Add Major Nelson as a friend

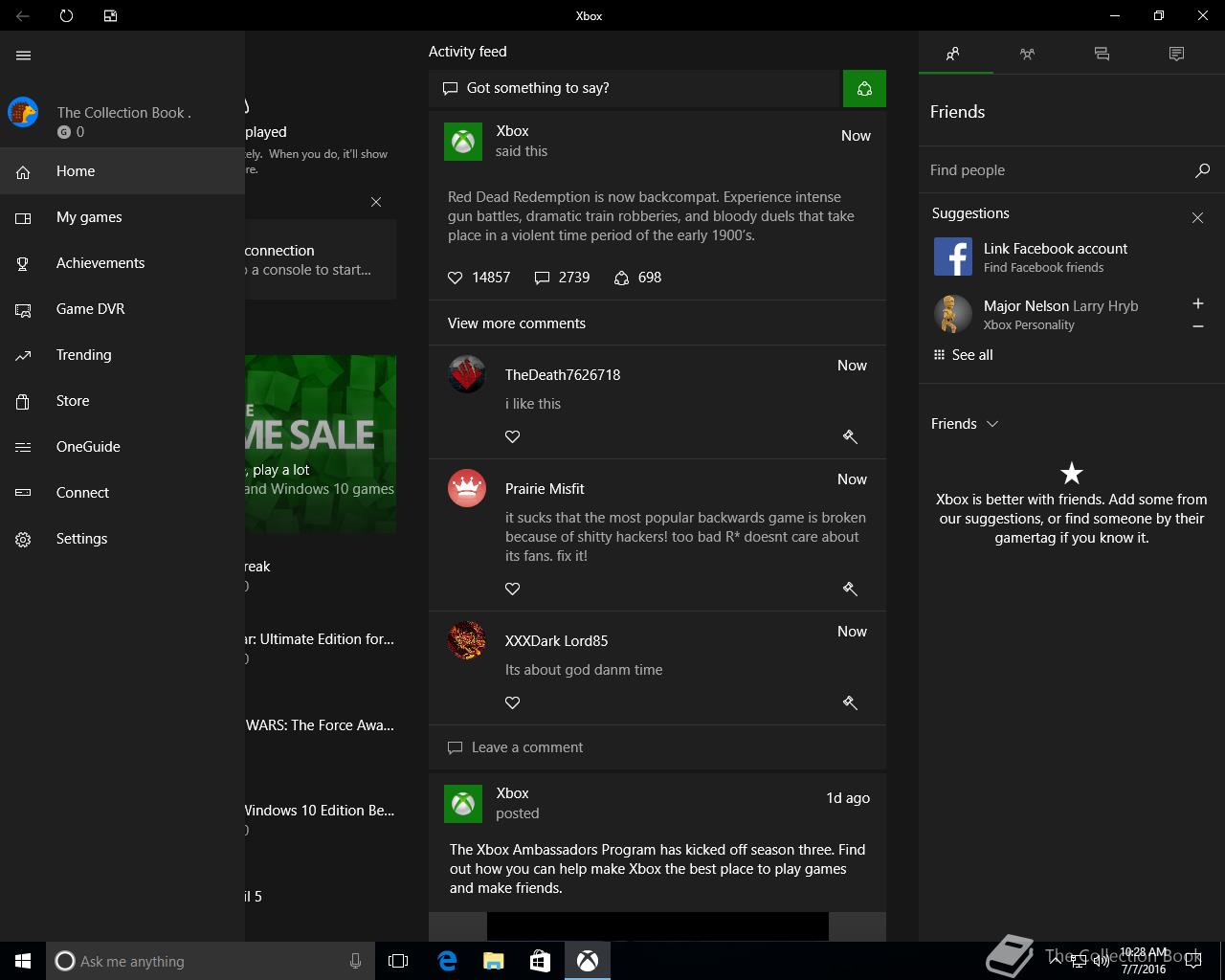coord(1197,303)
